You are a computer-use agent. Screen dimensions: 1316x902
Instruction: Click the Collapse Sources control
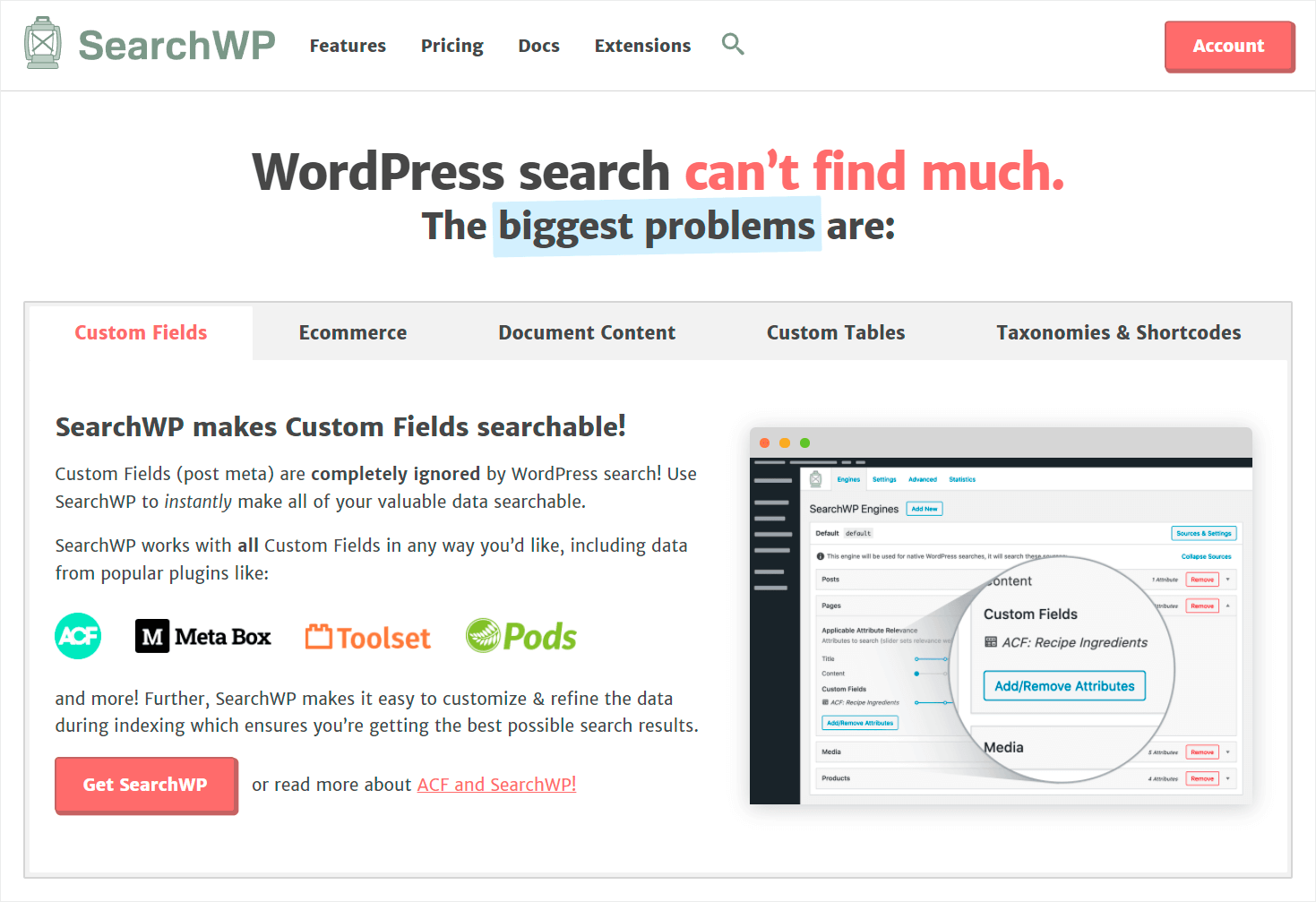[x=1206, y=556]
